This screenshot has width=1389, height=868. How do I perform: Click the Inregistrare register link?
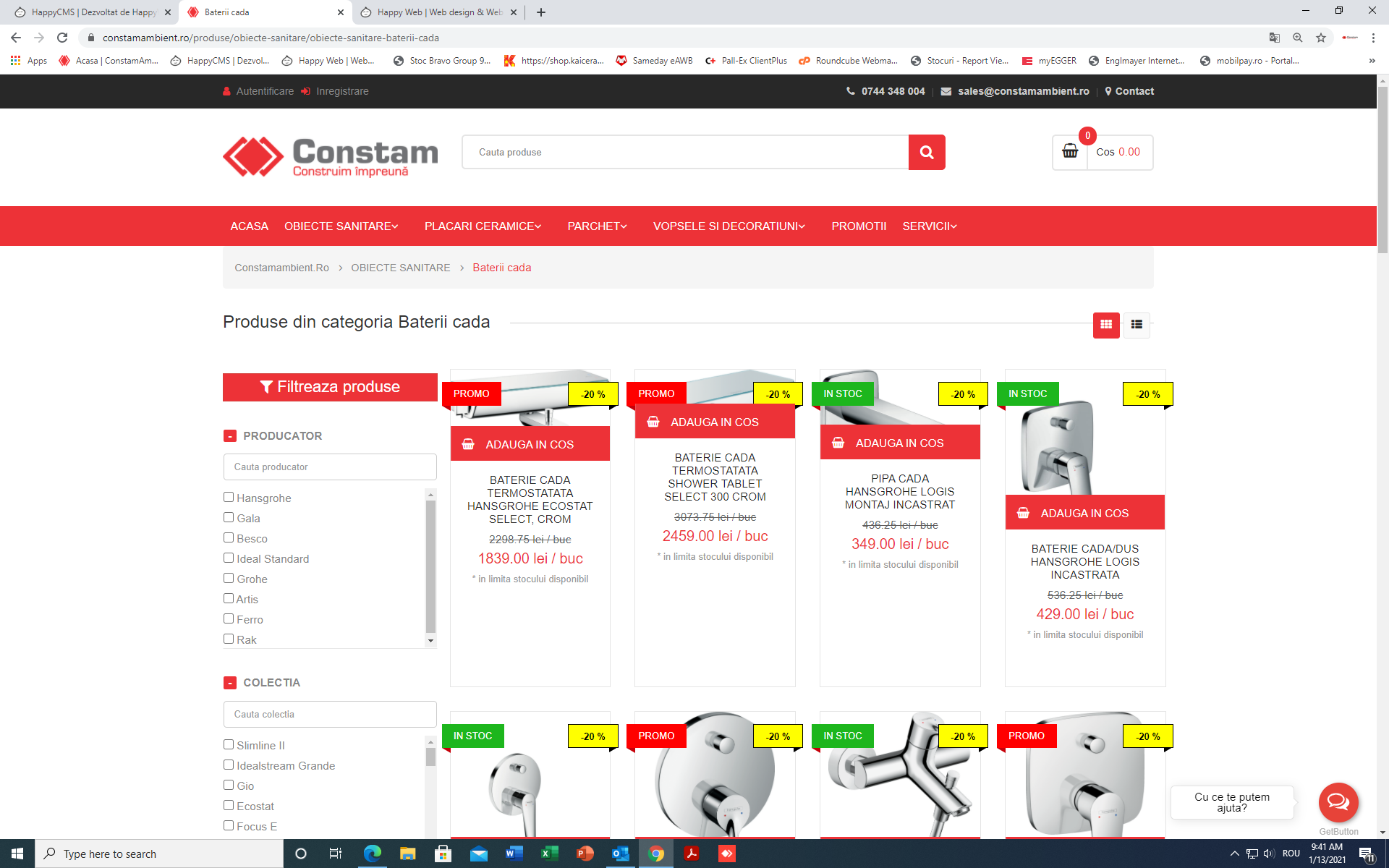click(335, 91)
